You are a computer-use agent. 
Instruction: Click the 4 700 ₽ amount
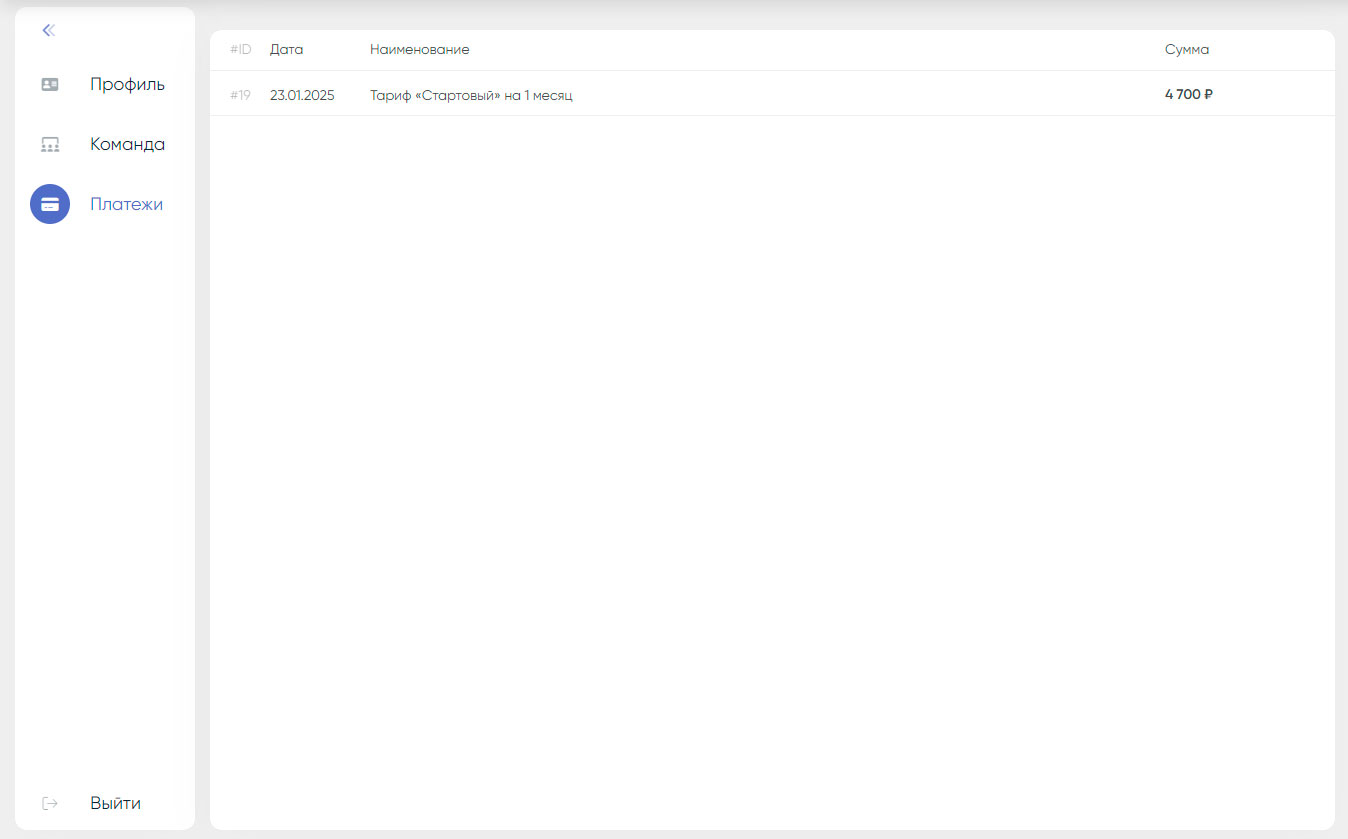point(1188,95)
